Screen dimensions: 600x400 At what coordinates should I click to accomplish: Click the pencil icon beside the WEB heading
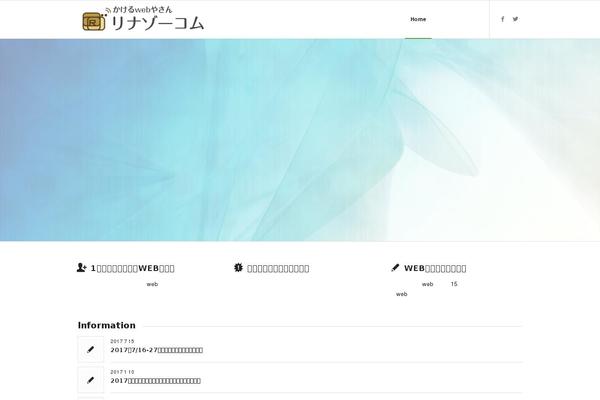coord(395,268)
